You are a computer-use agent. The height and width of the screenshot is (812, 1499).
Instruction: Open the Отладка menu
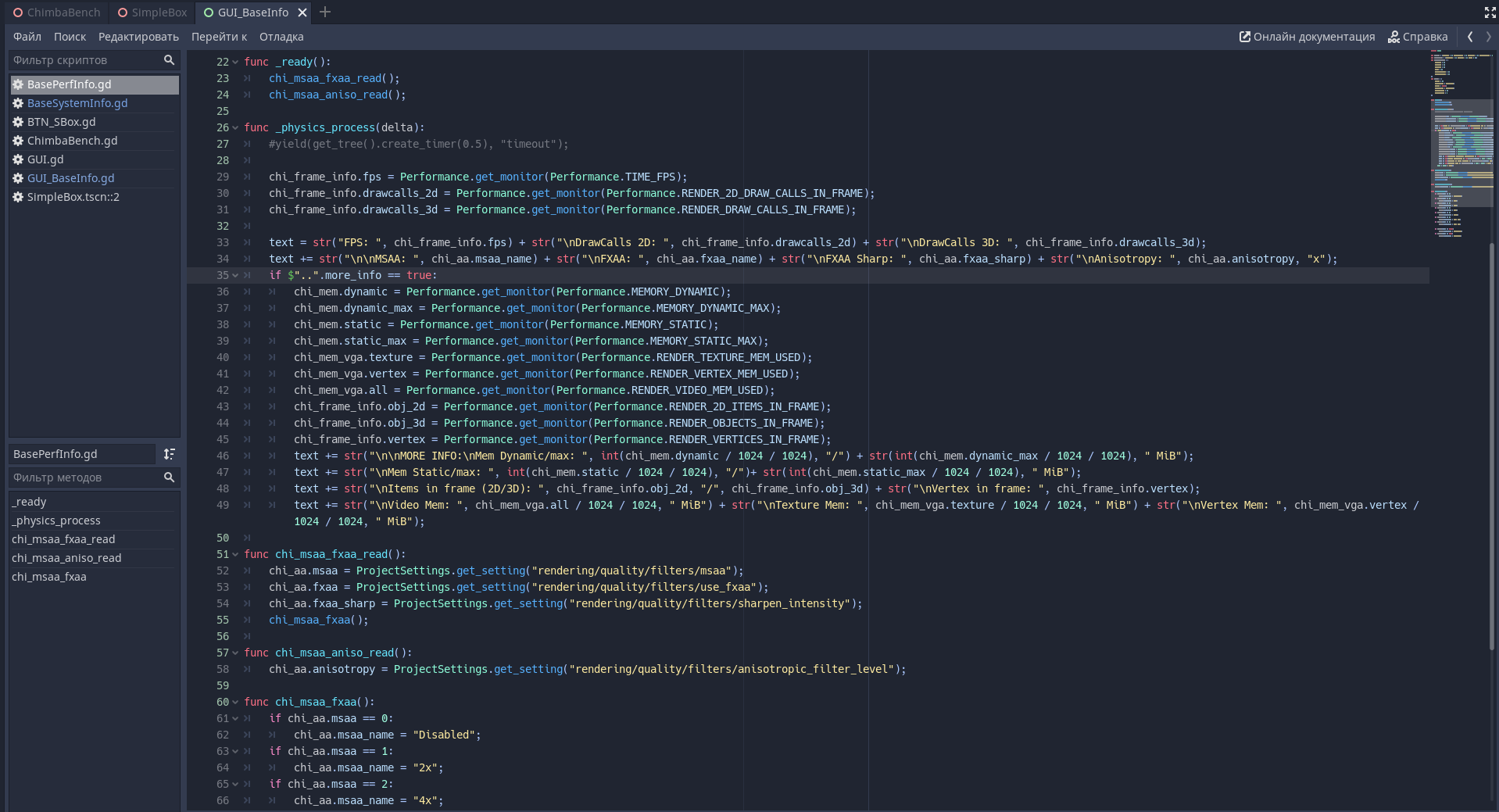point(281,37)
